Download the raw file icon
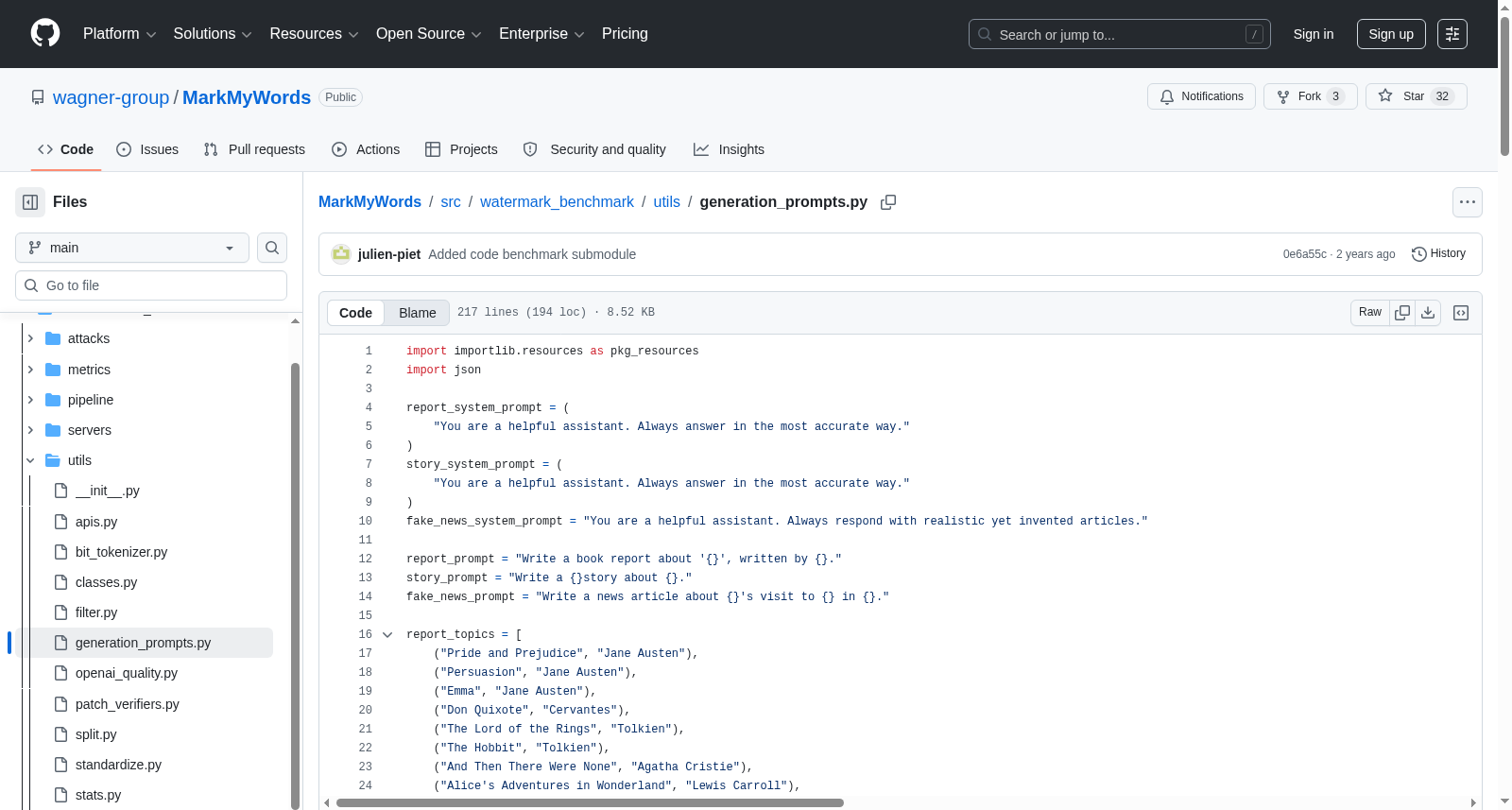The height and width of the screenshot is (810, 1512). point(1428,313)
